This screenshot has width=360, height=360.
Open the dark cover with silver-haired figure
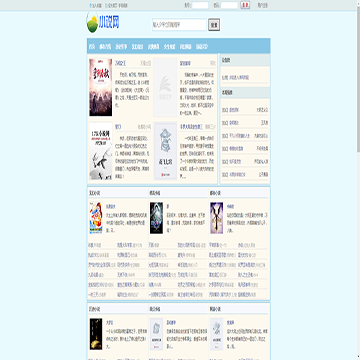[156, 218]
